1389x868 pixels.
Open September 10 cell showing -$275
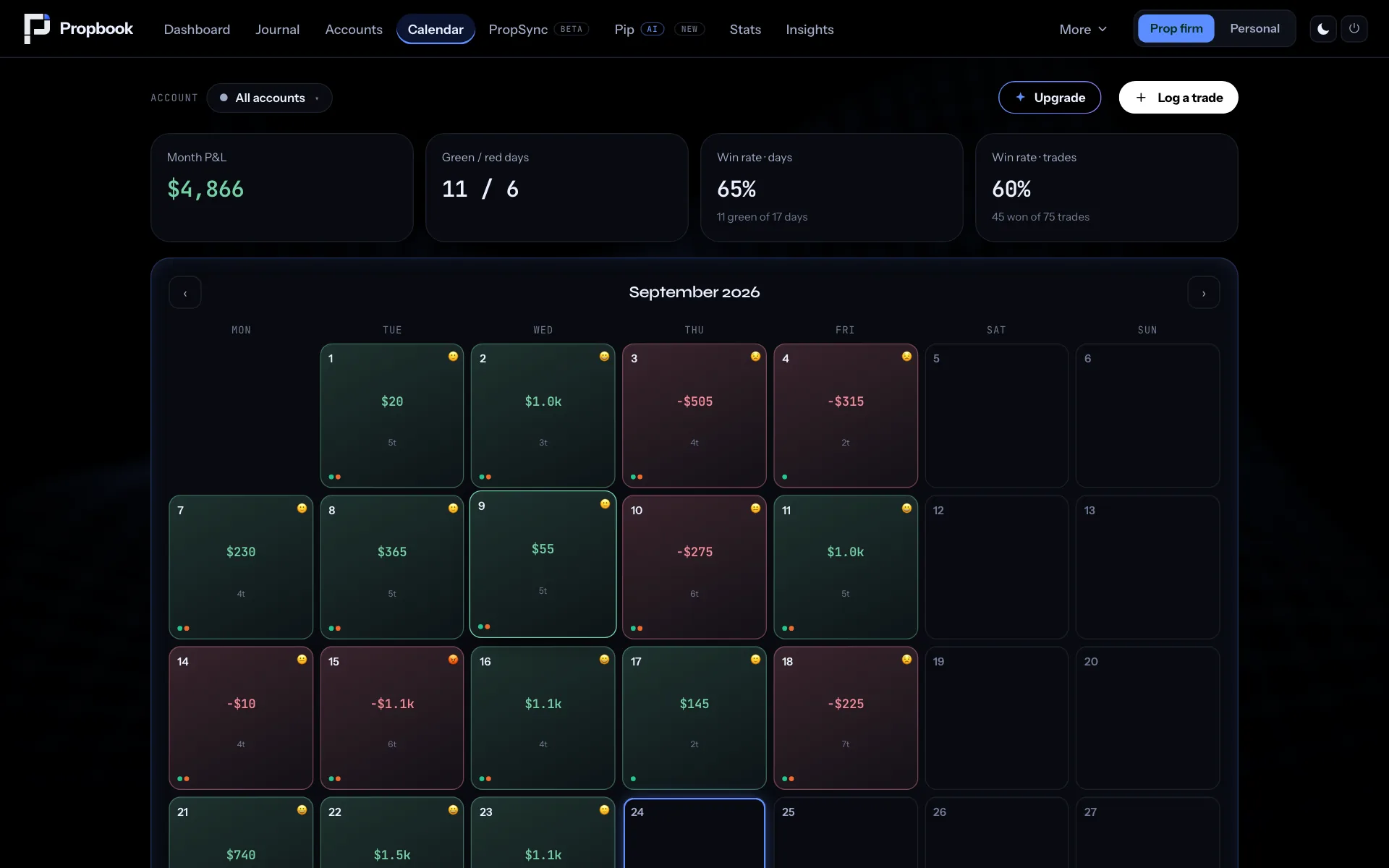(694, 567)
